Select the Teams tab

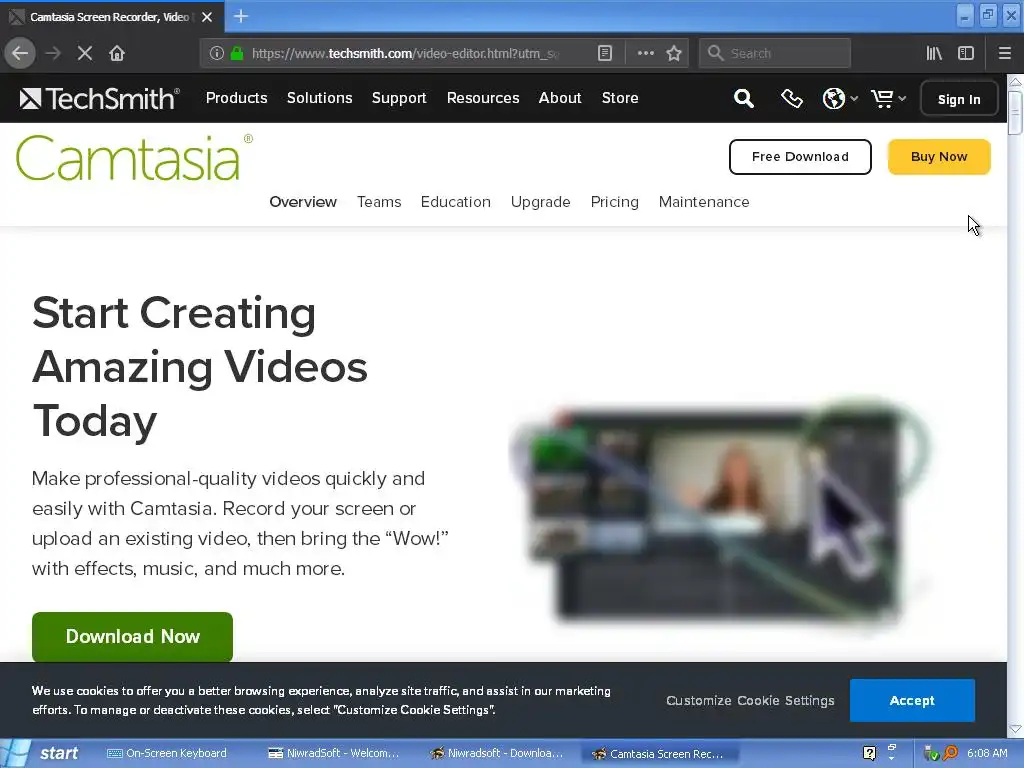tap(379, 202)
